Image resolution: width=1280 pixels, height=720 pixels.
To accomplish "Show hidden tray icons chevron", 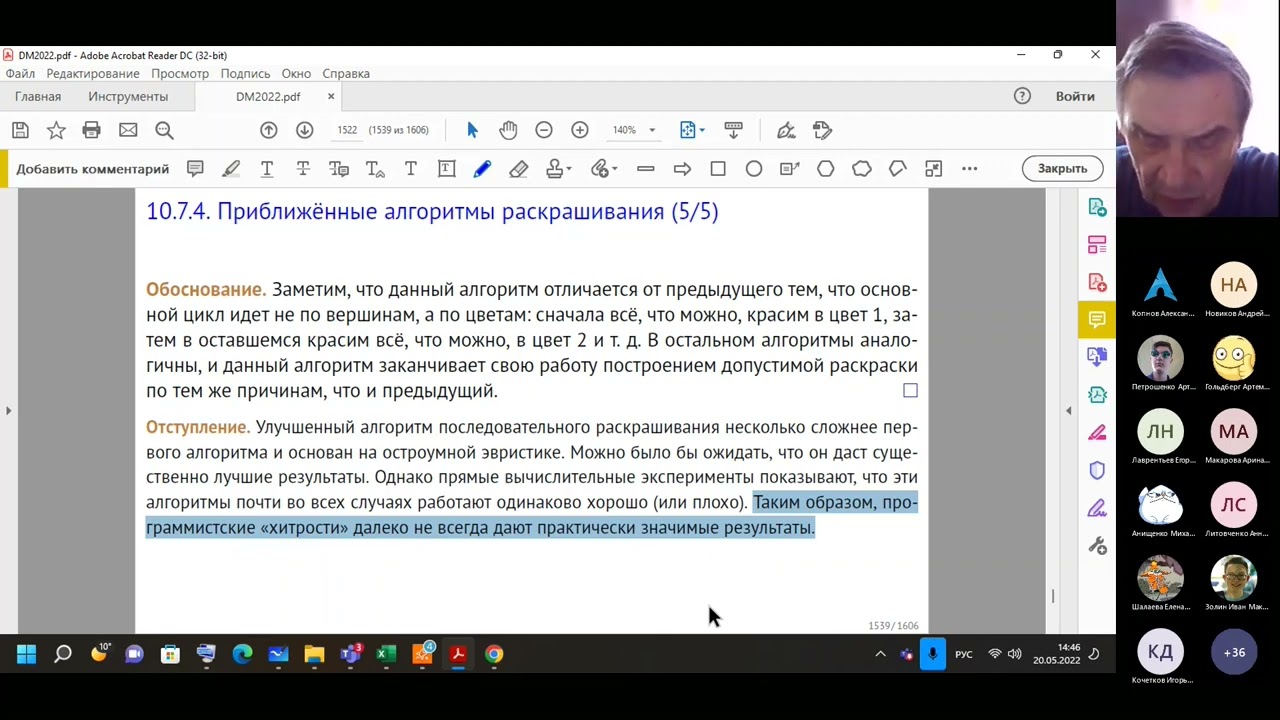I will (x=880, y=654).
